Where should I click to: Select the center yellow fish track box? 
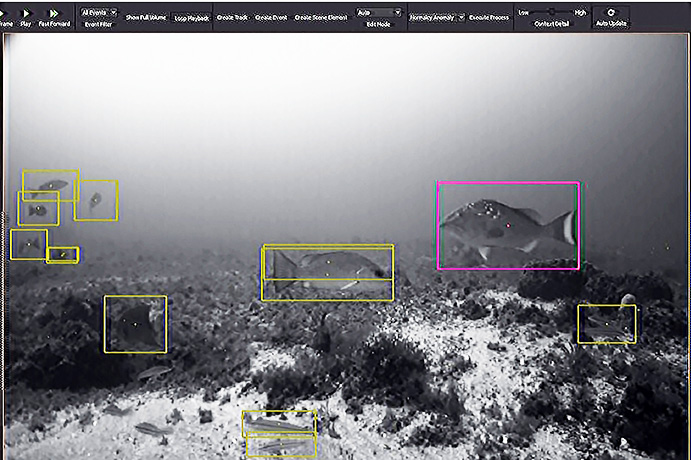click(327, 273)
